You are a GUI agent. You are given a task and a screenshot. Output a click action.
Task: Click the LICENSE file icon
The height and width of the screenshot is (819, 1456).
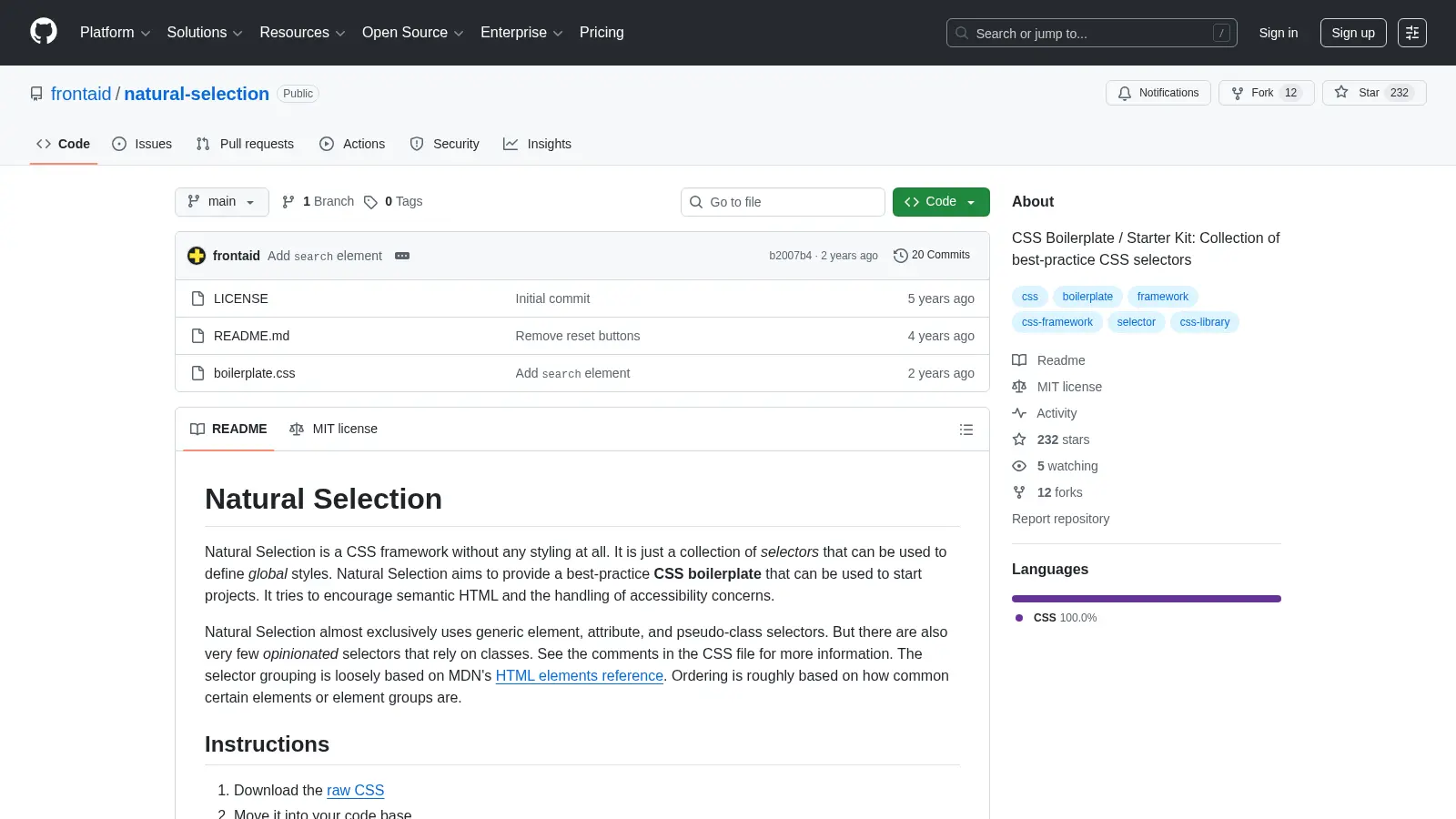[x=197, y=298]
